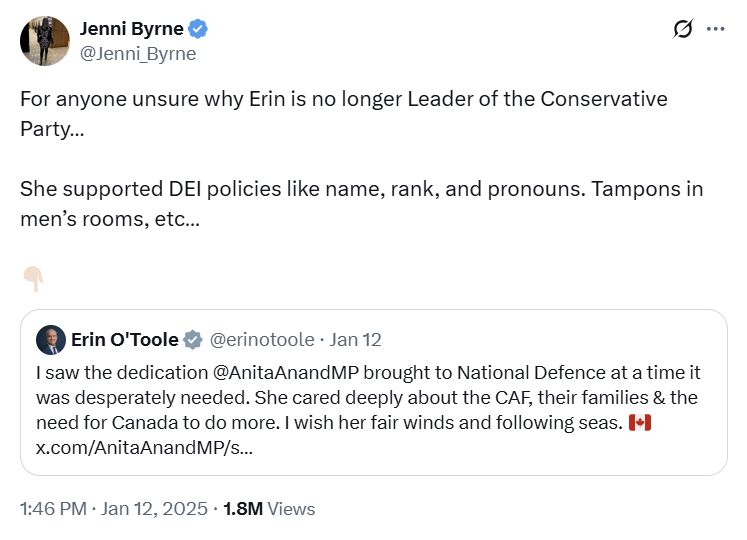The image size is (747, 540).
Task: Click the 1.8M Views count
Action: pos(269,508)
